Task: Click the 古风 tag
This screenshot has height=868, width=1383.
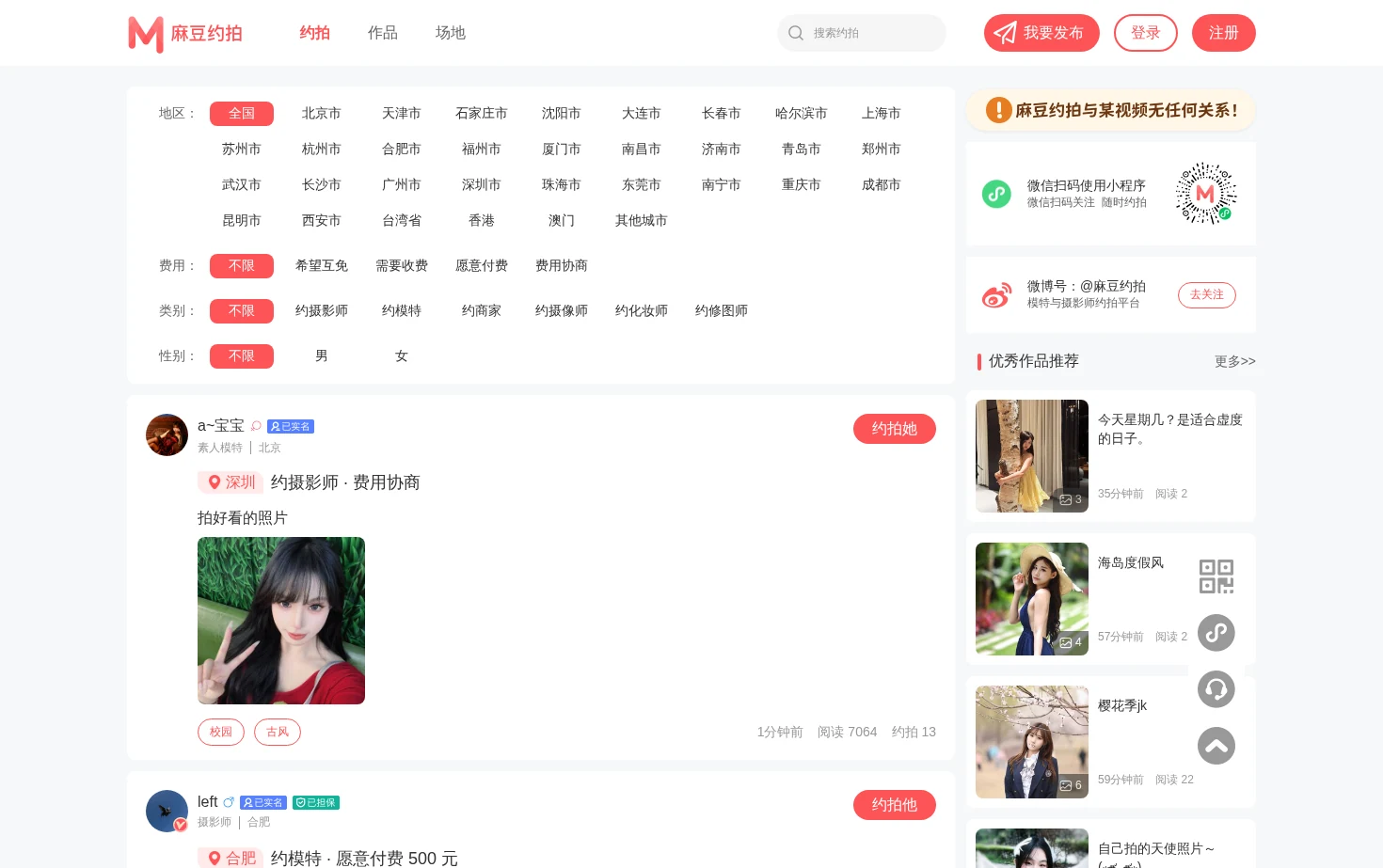Action: (x=278, y=732)
